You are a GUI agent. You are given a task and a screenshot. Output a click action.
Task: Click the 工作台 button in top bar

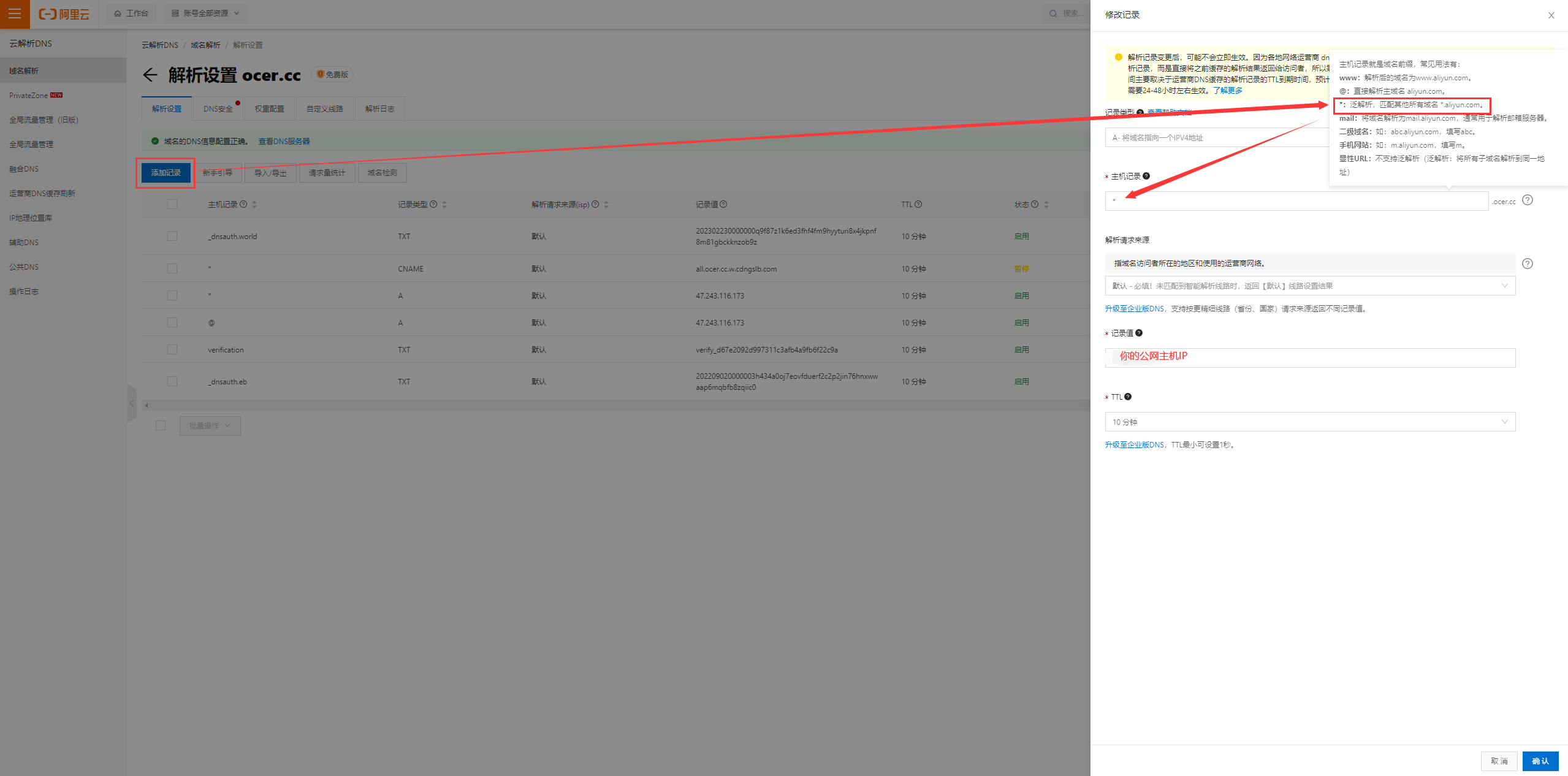coord(131,13)
